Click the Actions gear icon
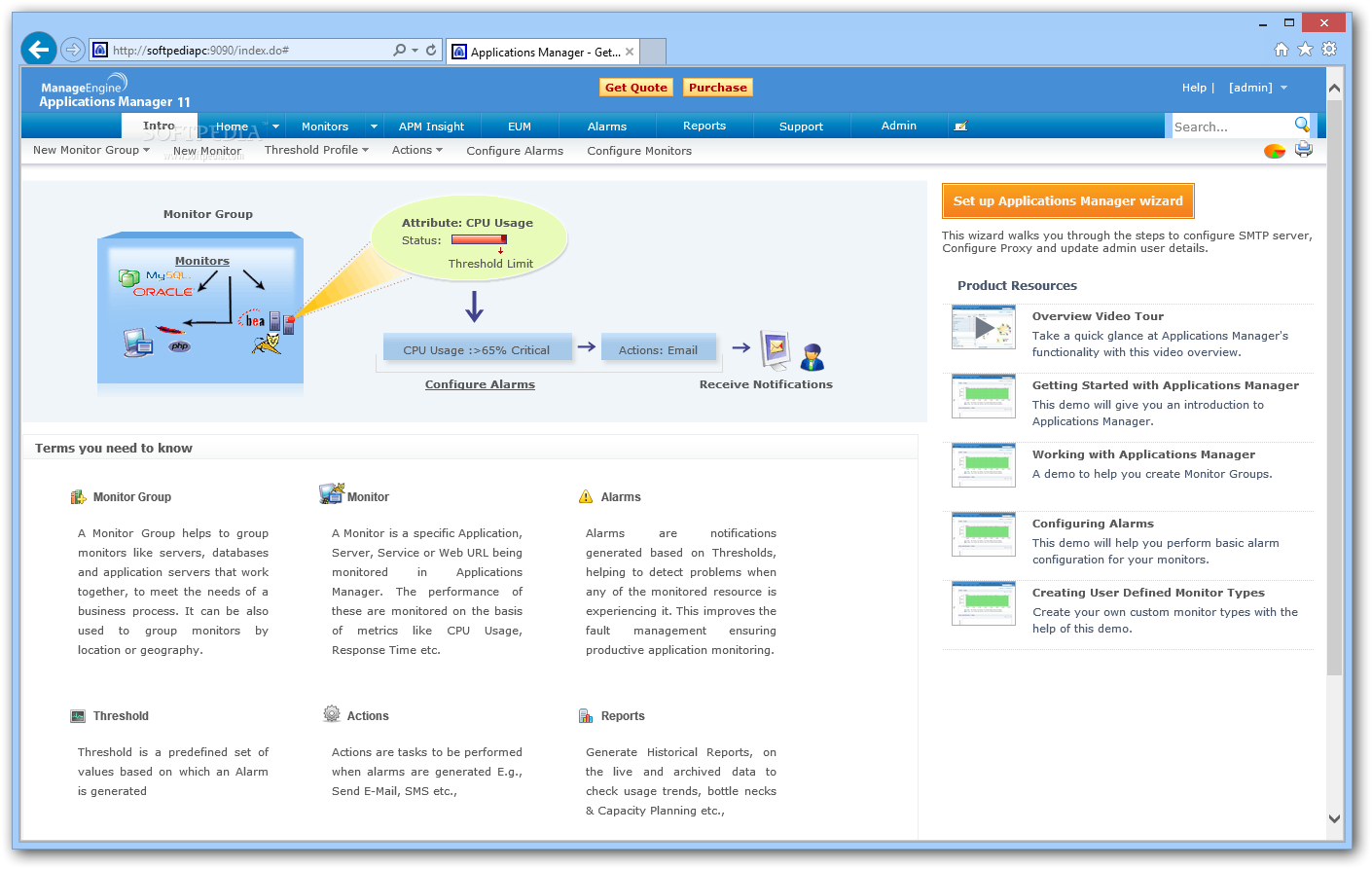Screen dimensions: 1372x869 coord(332,714)
